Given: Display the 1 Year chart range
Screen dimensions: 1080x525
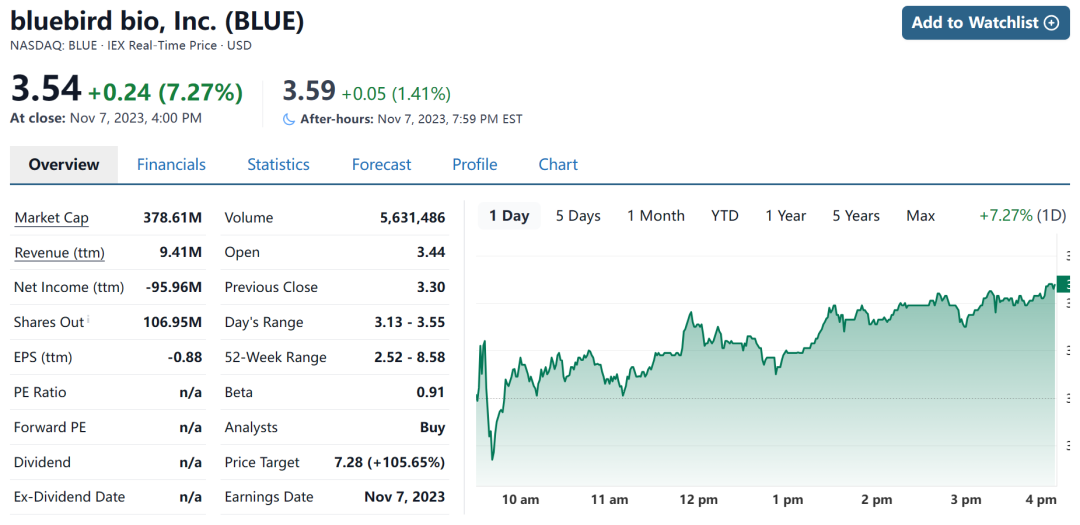Looking at the screenshot, I should tap(786, 216).
